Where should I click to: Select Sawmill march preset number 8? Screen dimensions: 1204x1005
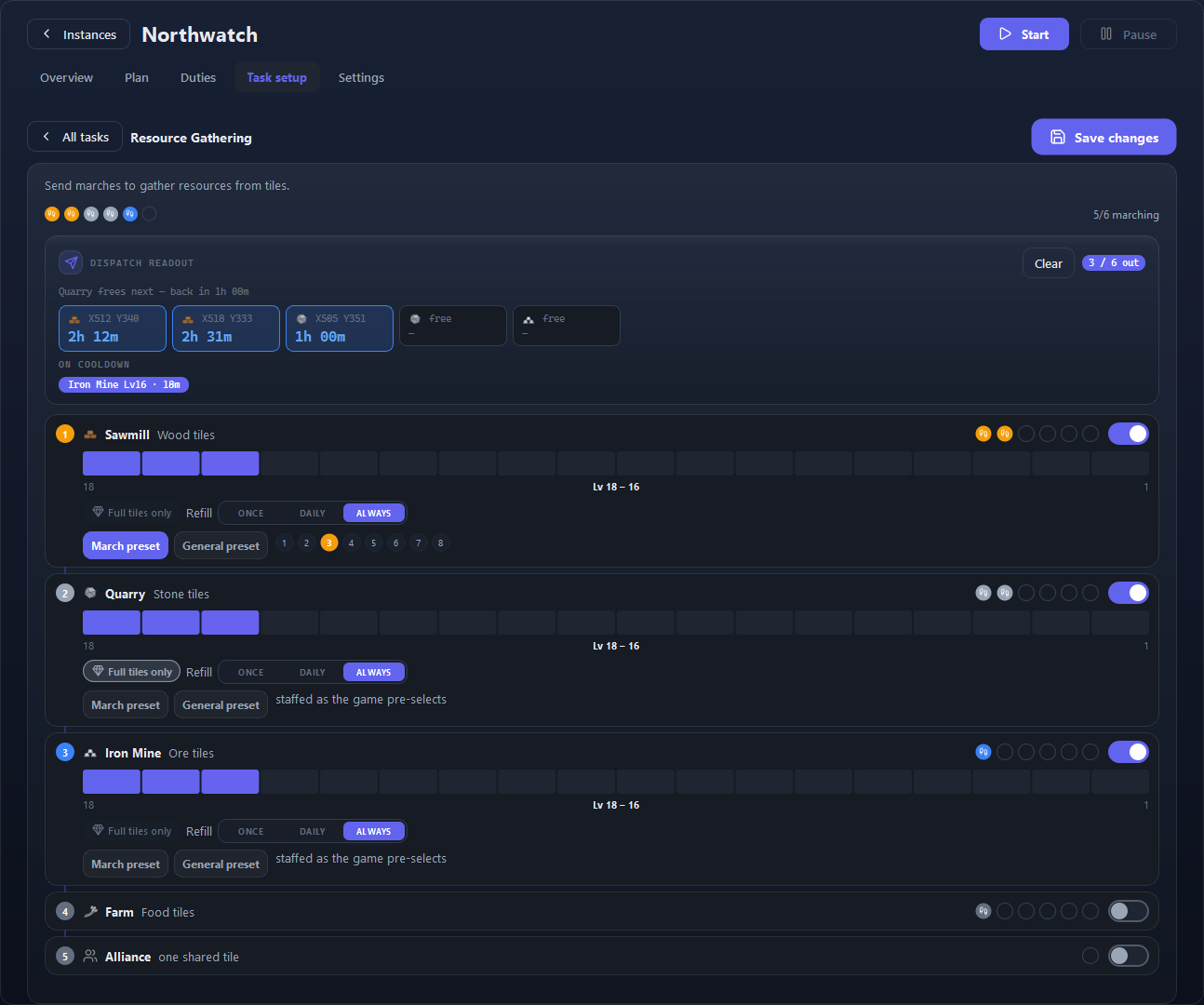tap(441, 543)
